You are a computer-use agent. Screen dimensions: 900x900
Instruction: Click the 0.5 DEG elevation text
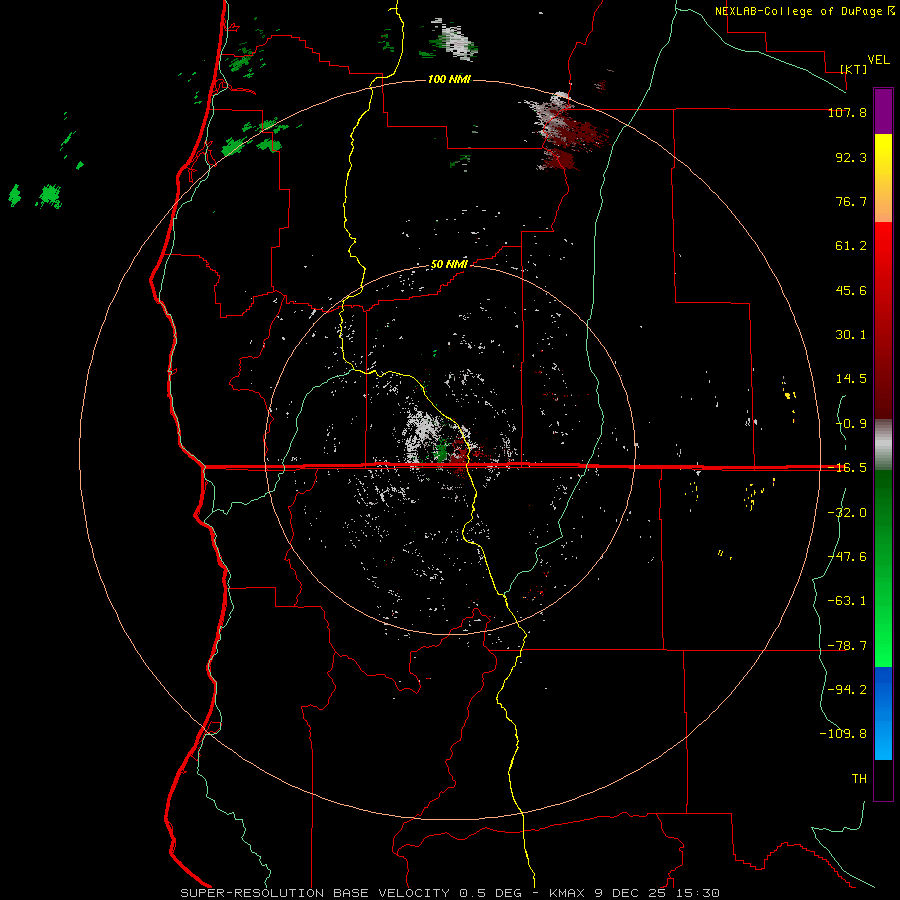[x=490, y=893]
